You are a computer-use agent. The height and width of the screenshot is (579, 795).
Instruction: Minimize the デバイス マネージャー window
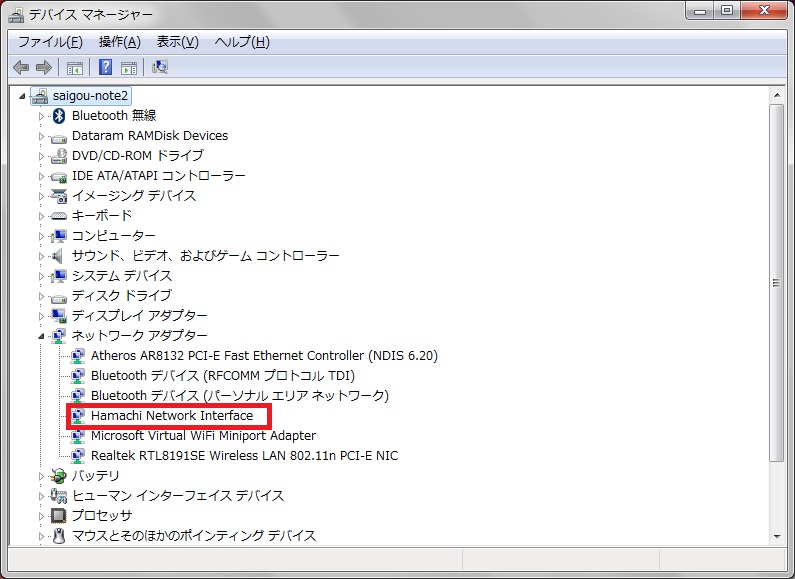[x=700, y=10]
